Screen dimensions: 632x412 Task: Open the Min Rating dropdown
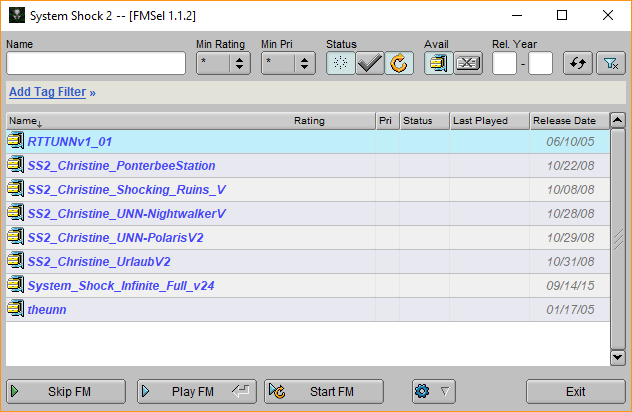click(x=223, y=63)
